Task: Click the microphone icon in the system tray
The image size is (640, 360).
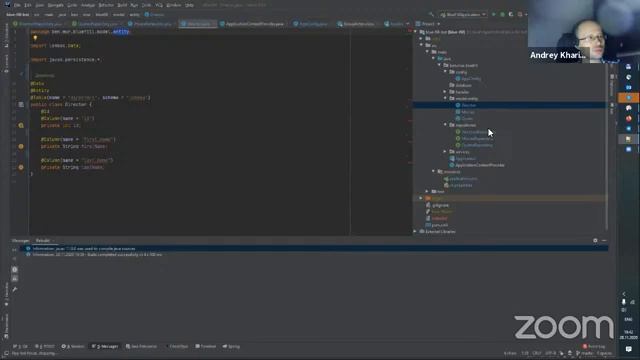Action: click(624, 302)
